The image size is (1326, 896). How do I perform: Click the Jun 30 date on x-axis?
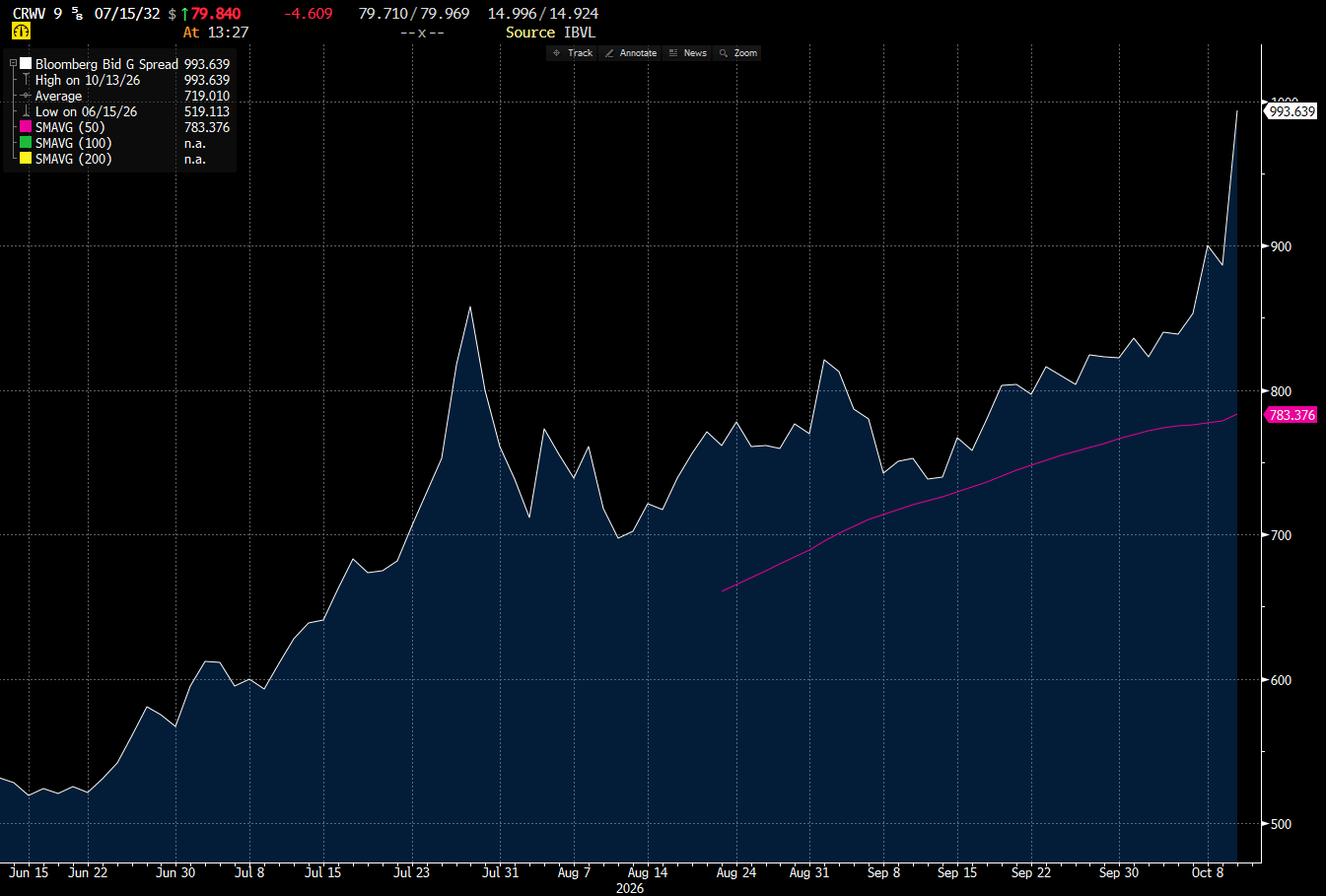[175, 872]
